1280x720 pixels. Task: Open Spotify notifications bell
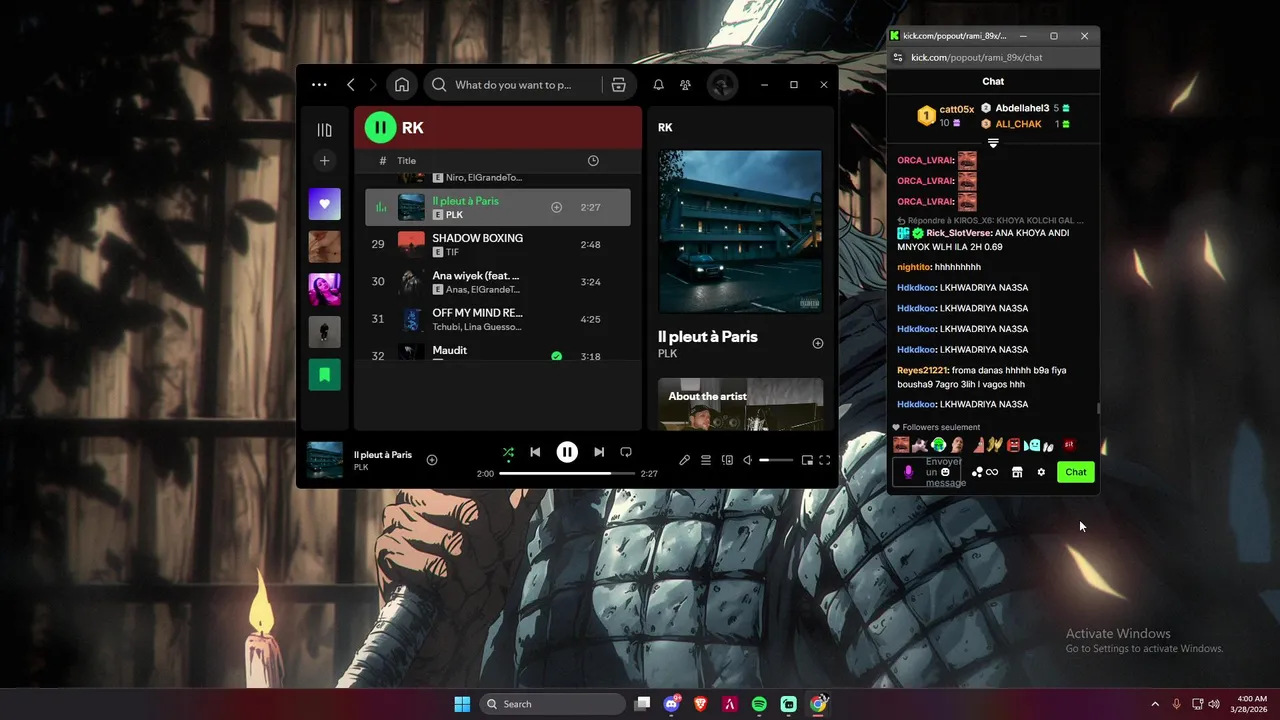[659, 85]
